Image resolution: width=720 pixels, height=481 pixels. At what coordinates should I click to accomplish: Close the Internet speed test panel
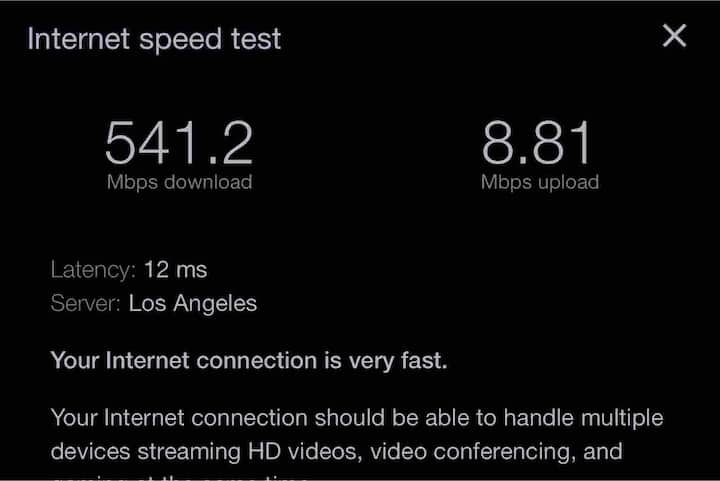(675, 37)
